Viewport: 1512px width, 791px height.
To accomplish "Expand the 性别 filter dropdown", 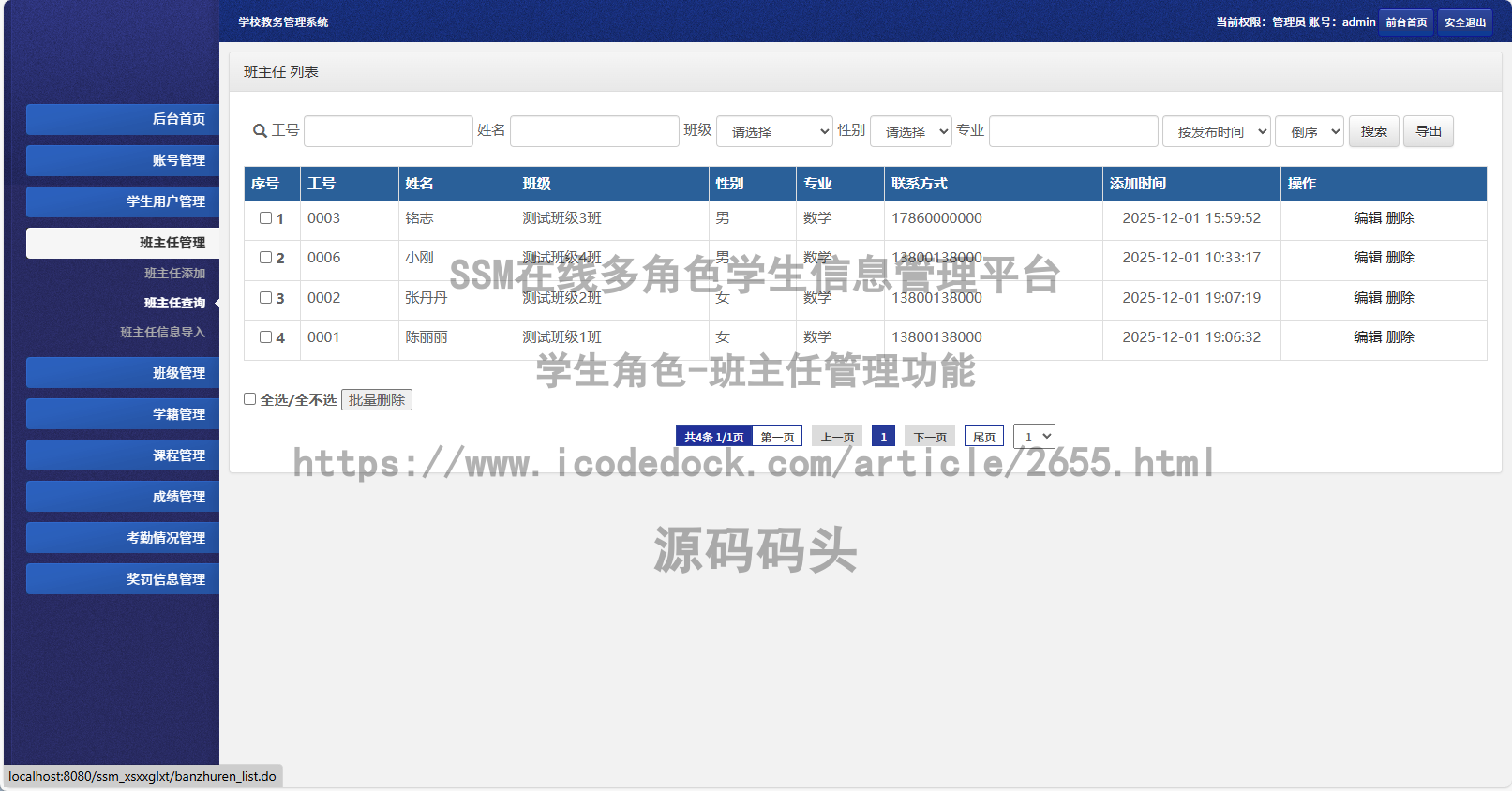I will pos(910,131).
